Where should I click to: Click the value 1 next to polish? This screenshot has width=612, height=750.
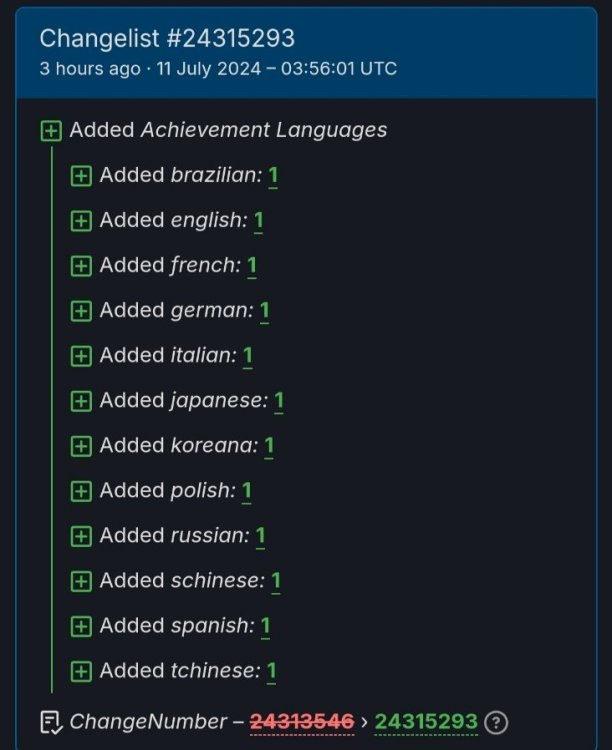[246, 491]
